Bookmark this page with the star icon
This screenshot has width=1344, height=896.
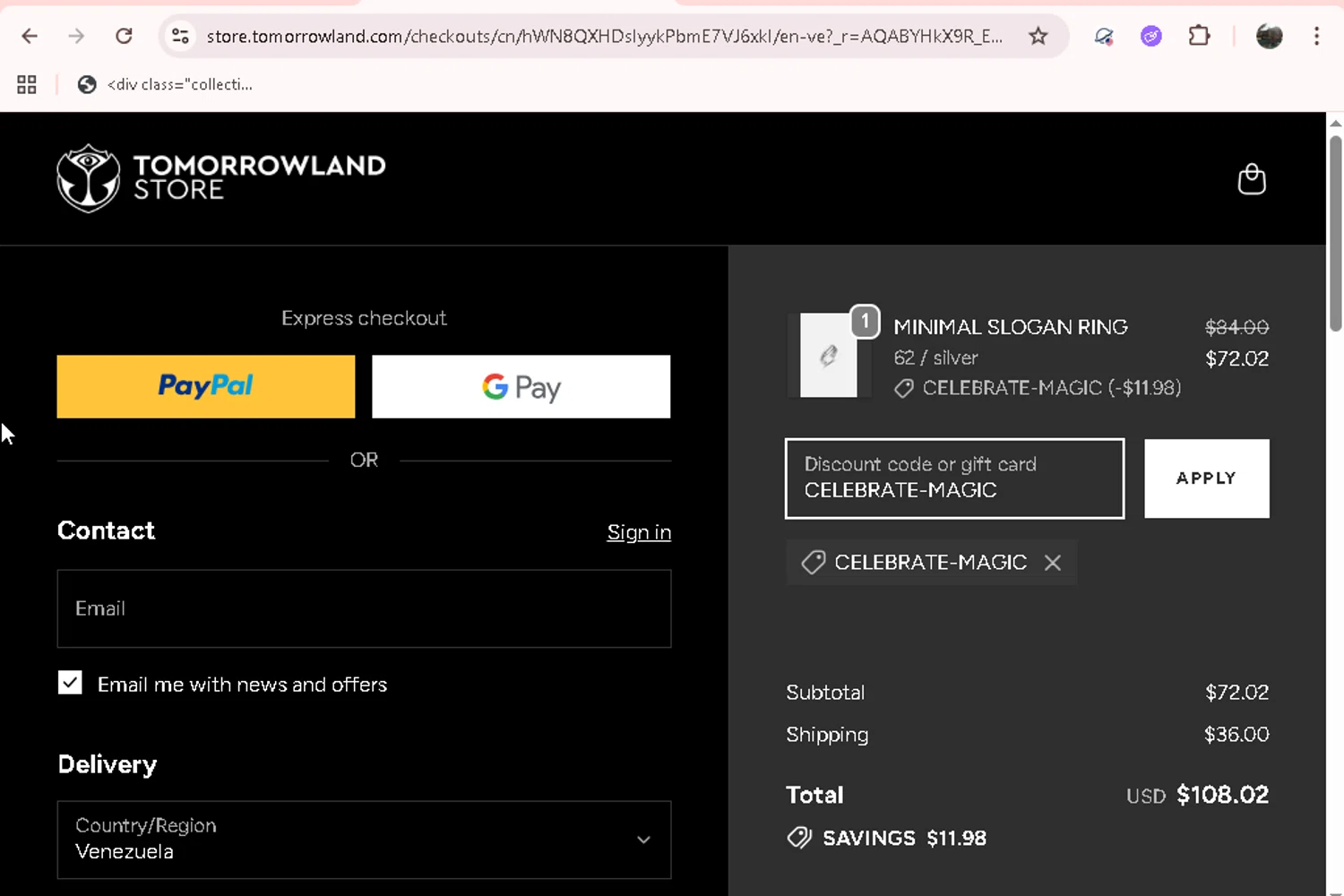click(x=1038, y=36)
